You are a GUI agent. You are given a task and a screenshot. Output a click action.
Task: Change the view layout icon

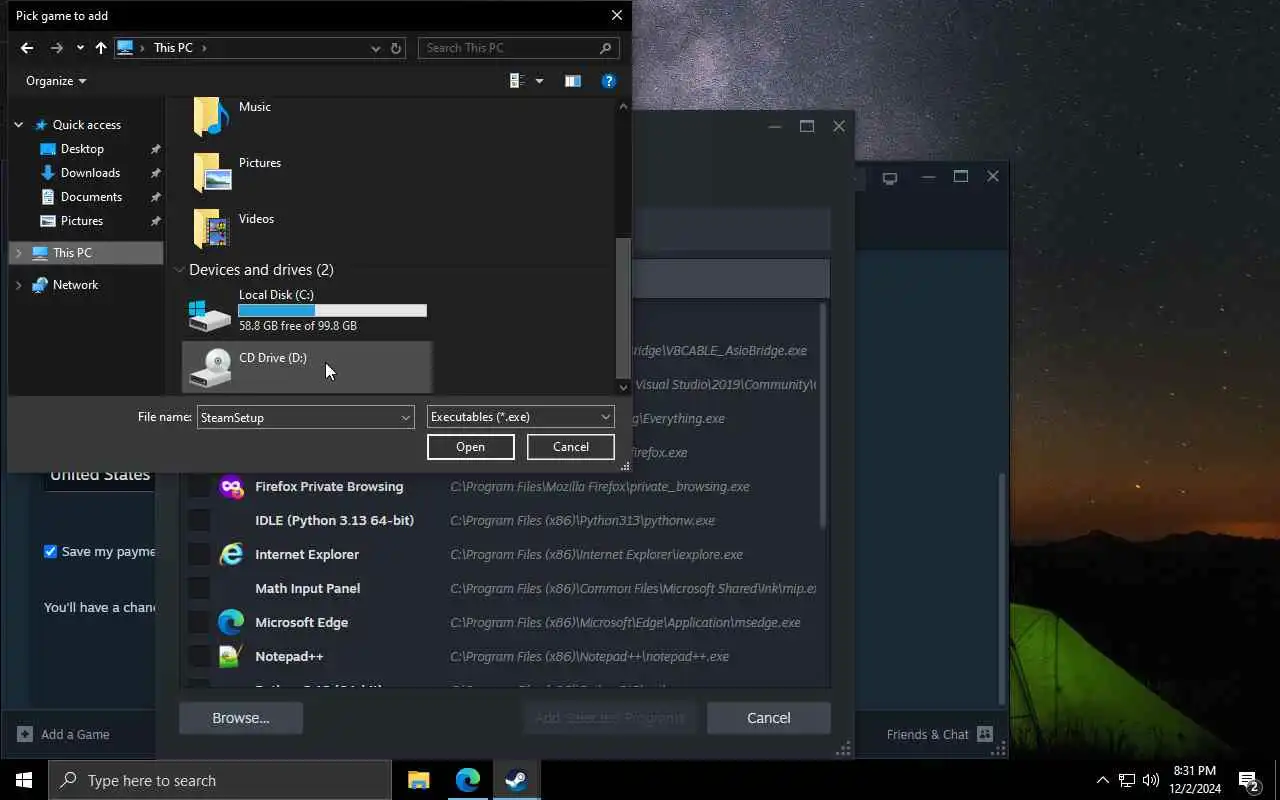coord(517,81)
